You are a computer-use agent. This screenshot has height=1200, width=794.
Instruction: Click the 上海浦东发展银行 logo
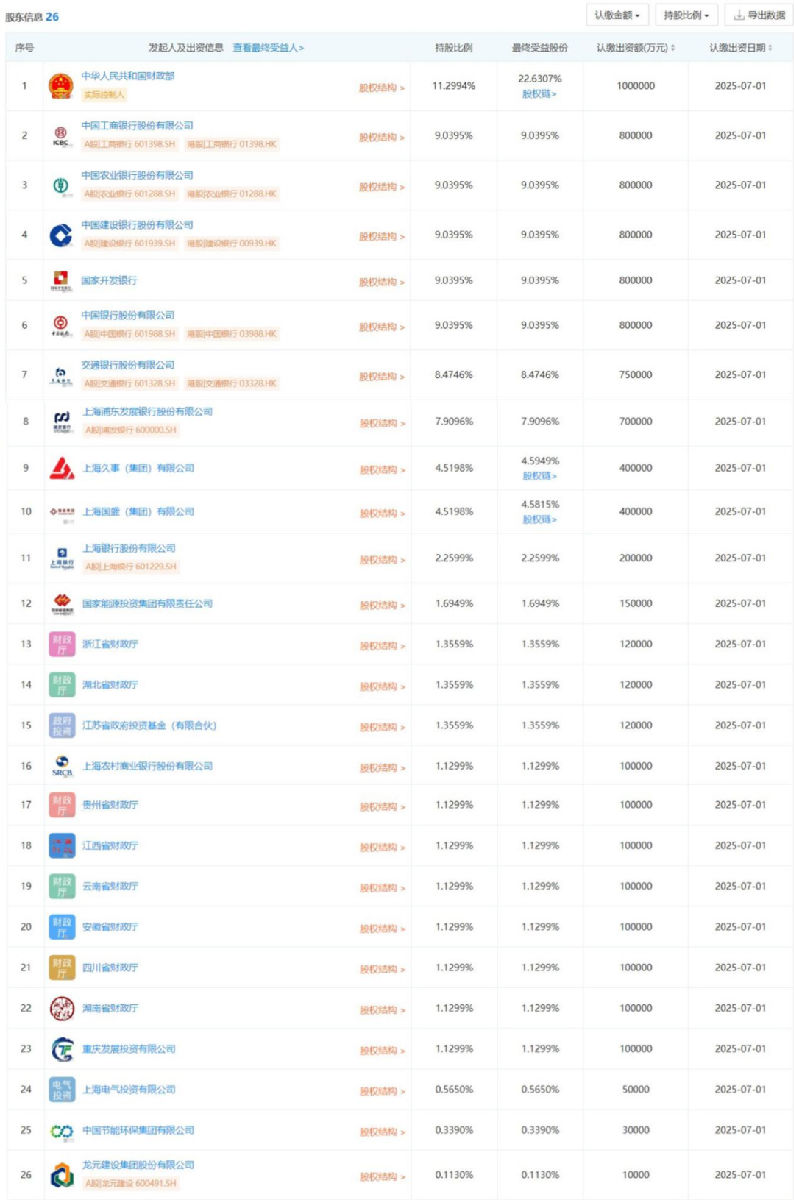tap(62, 421)
